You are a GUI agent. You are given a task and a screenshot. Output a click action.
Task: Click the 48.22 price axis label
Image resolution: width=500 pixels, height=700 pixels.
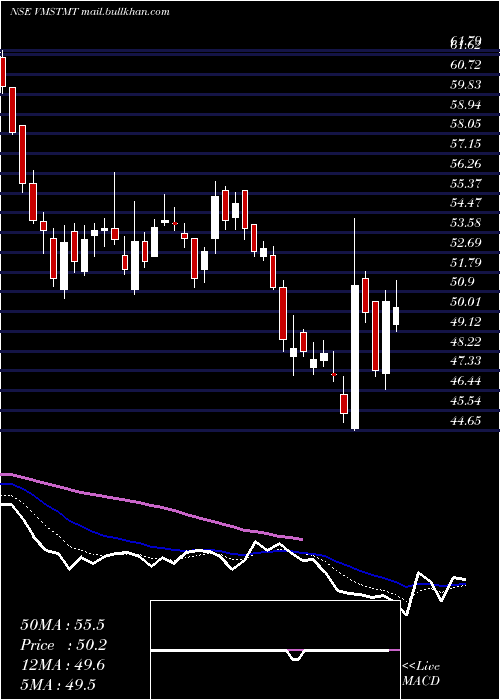pos(466,342)
